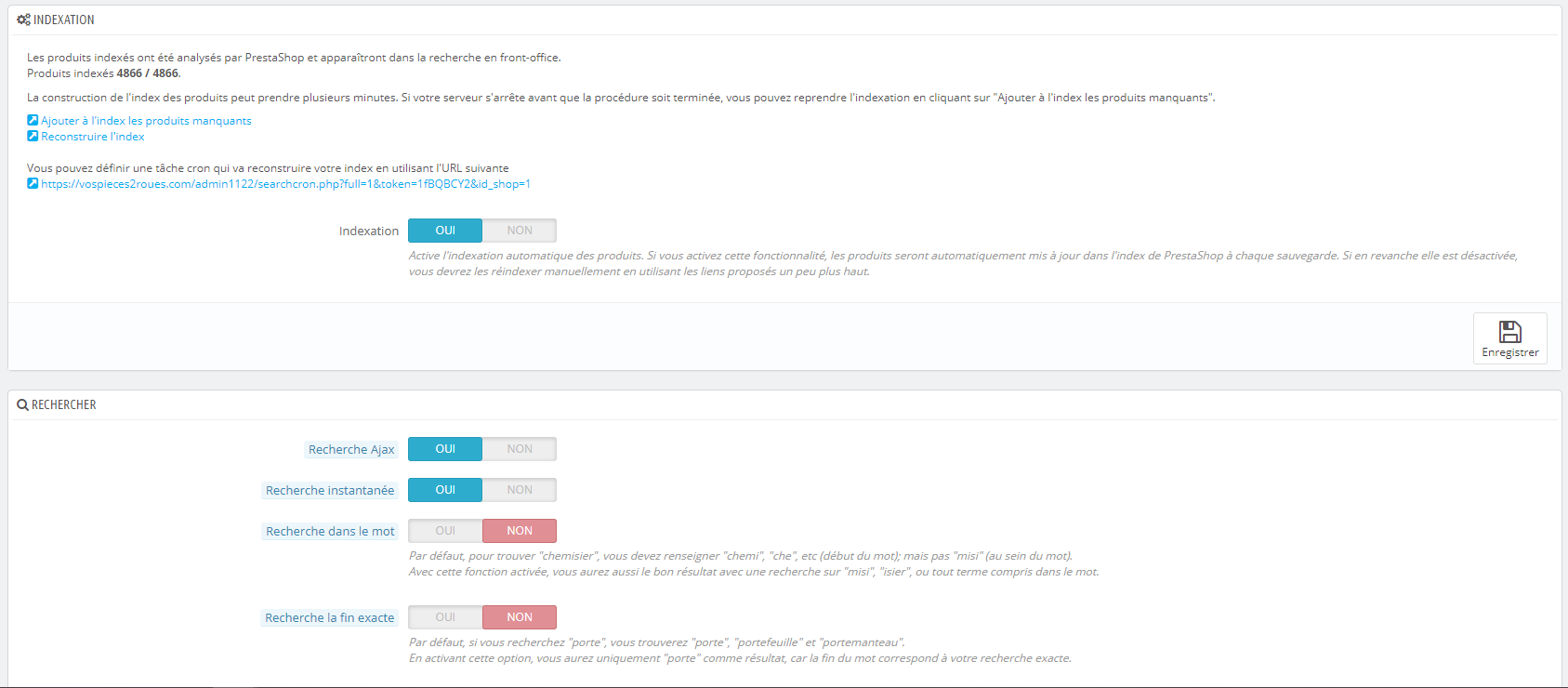Switch Recherche la fin exacte to OUI
This screenshot has height=688, width=1568.
click(x=445, y=617)
